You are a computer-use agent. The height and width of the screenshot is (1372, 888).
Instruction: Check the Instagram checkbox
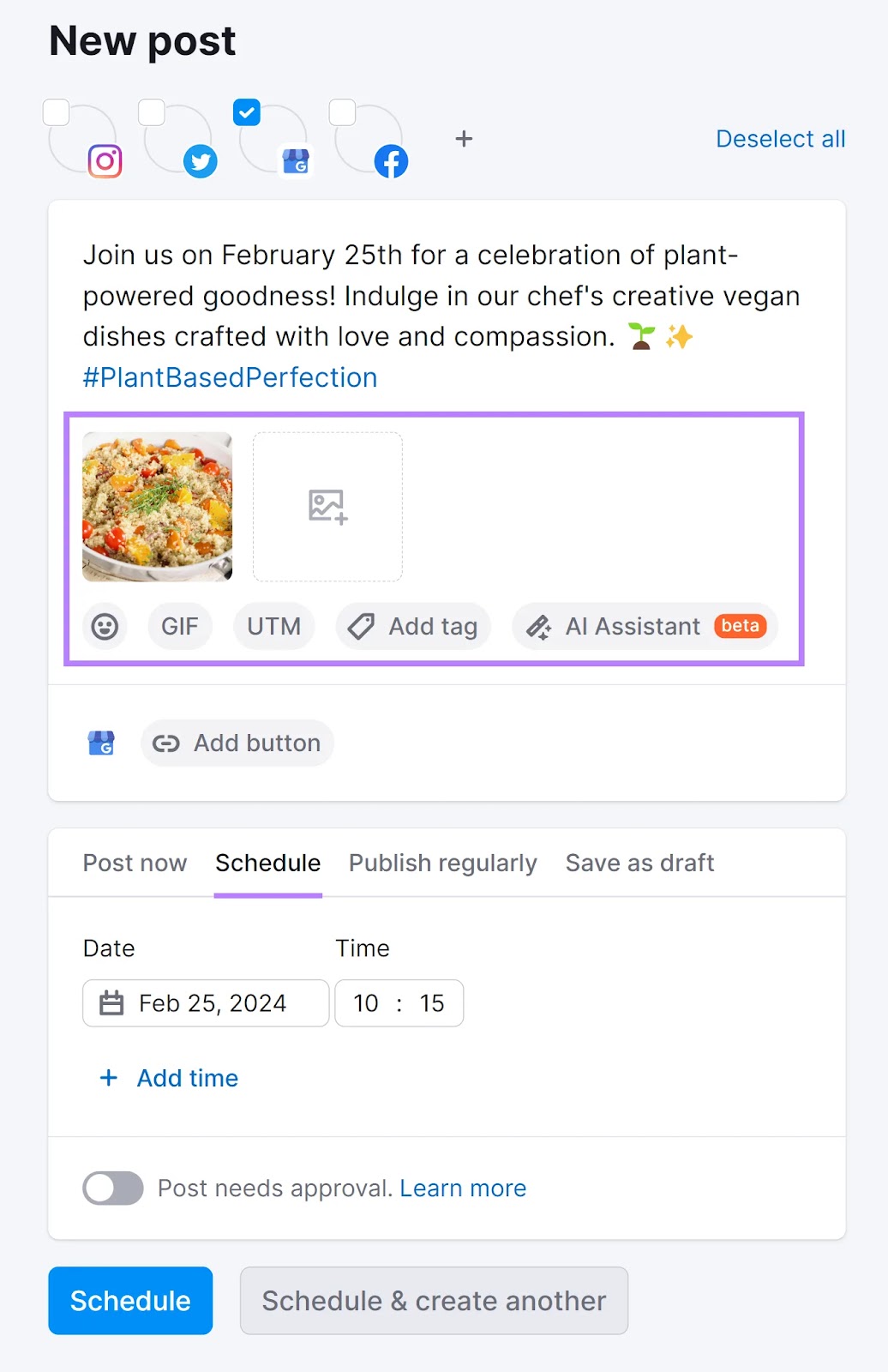pyautogui.click(x=57, y=112)
